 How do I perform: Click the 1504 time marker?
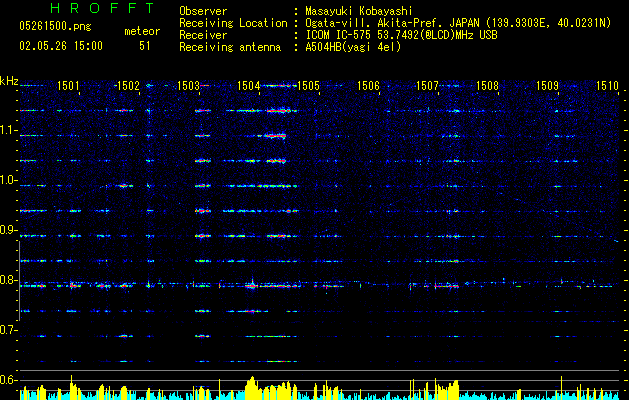click(249, 86)
